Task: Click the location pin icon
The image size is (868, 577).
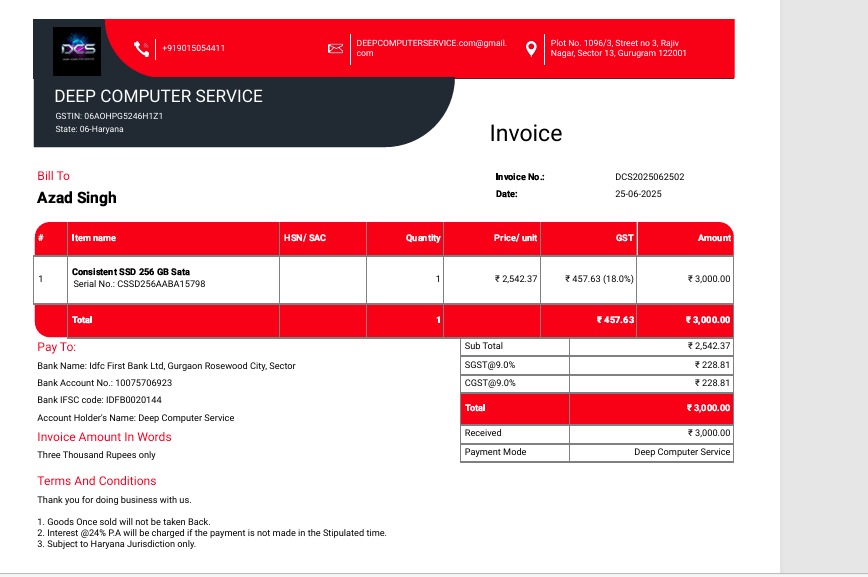Action: [x=531, y=48]
